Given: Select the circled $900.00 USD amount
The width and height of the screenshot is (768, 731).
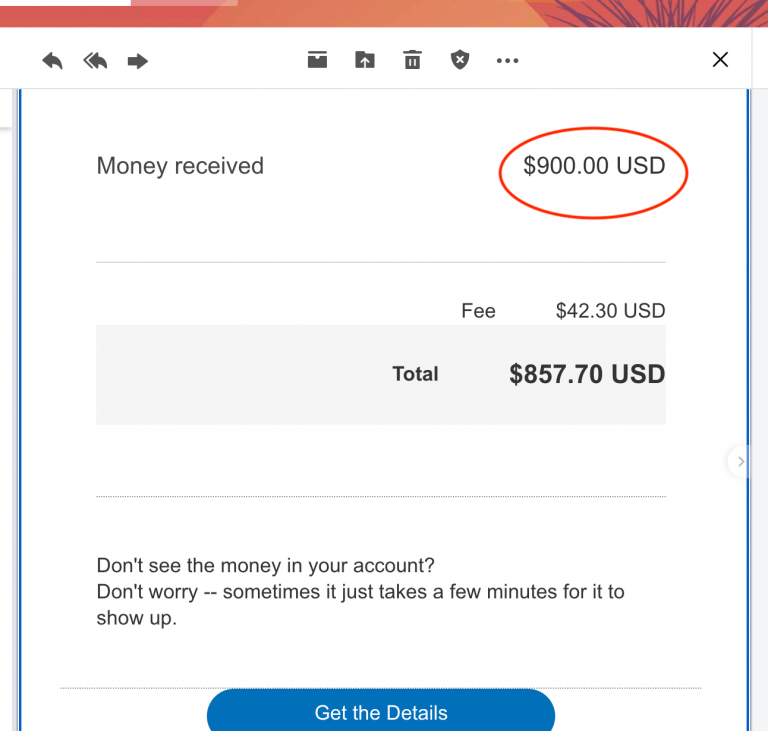Looking at the screenshot, I should point(594,166).
